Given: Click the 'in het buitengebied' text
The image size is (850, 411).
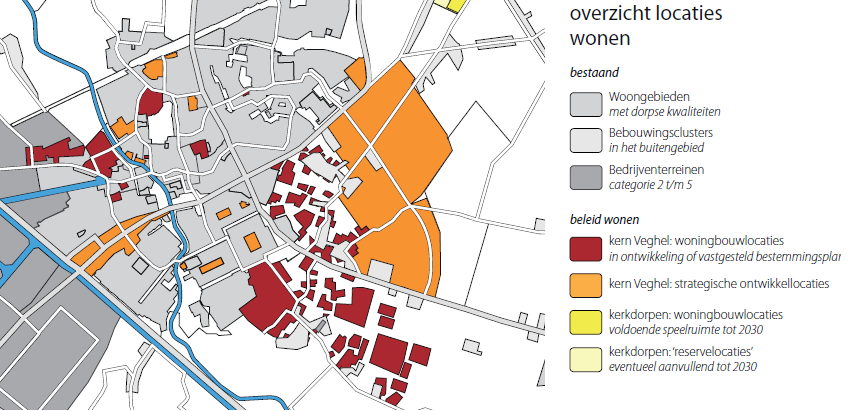Looking at the screenshot, I should coord(656,148).
